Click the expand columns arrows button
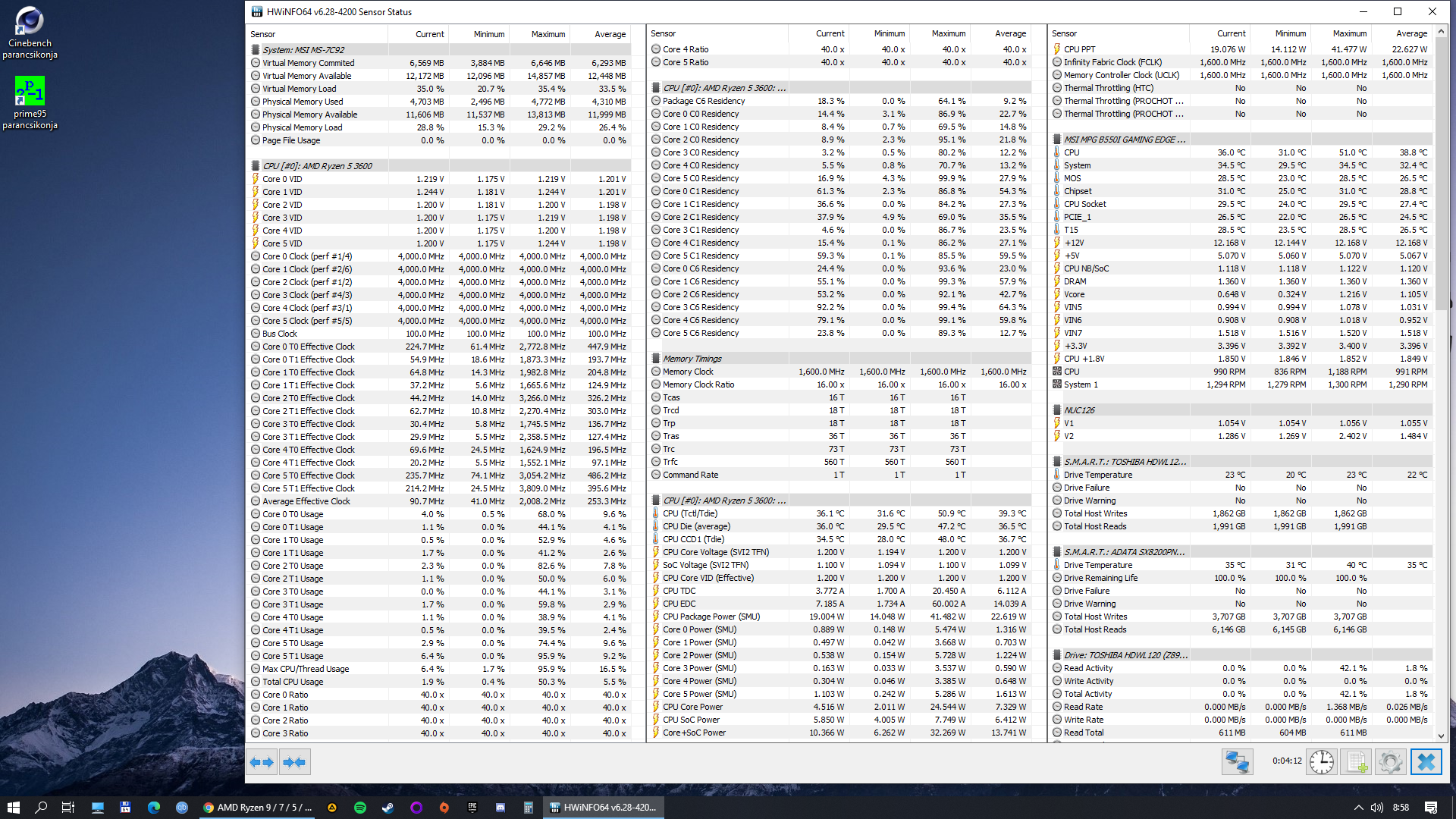This screenshot has width=1456, height=819. coord(262,762)
